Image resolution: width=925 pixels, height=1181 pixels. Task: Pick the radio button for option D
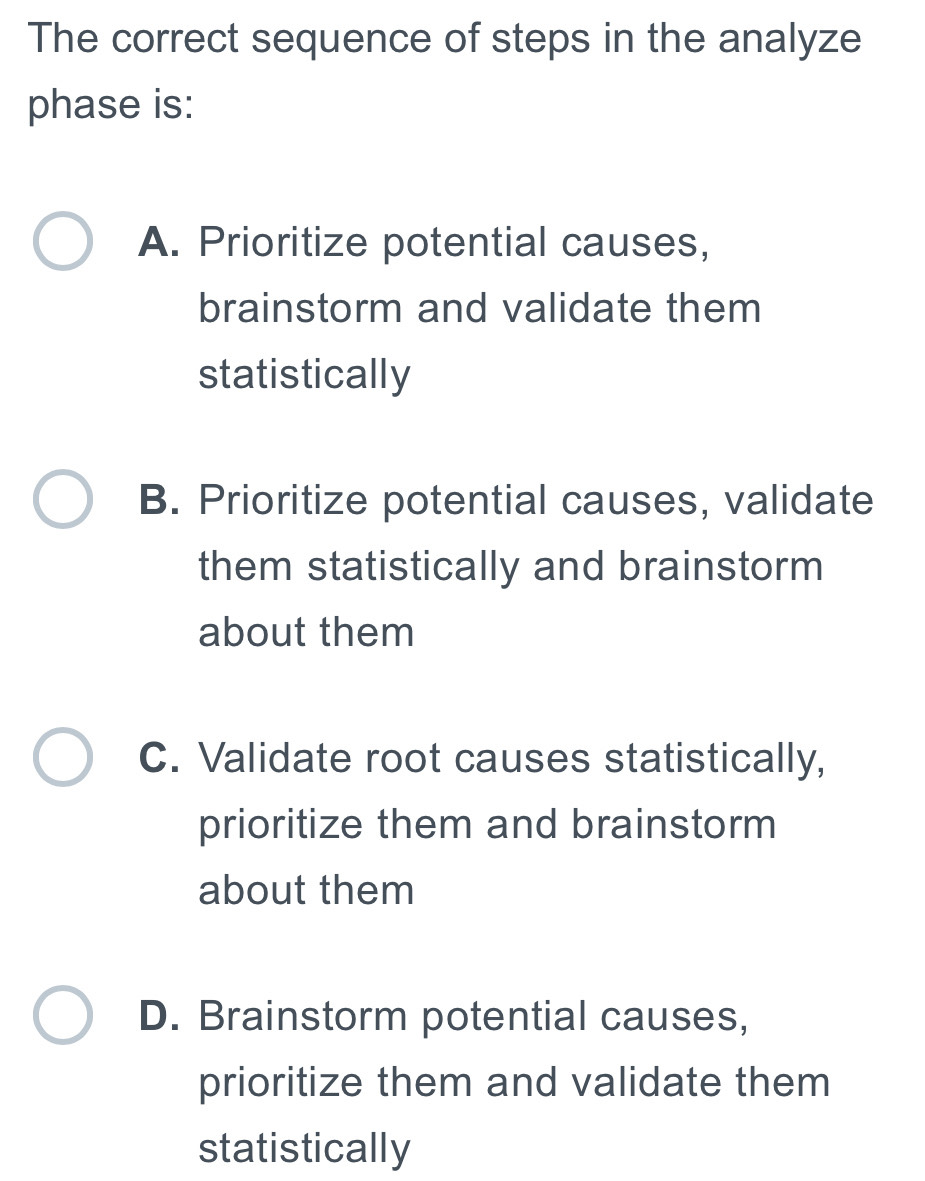[x=64, y=1016]
